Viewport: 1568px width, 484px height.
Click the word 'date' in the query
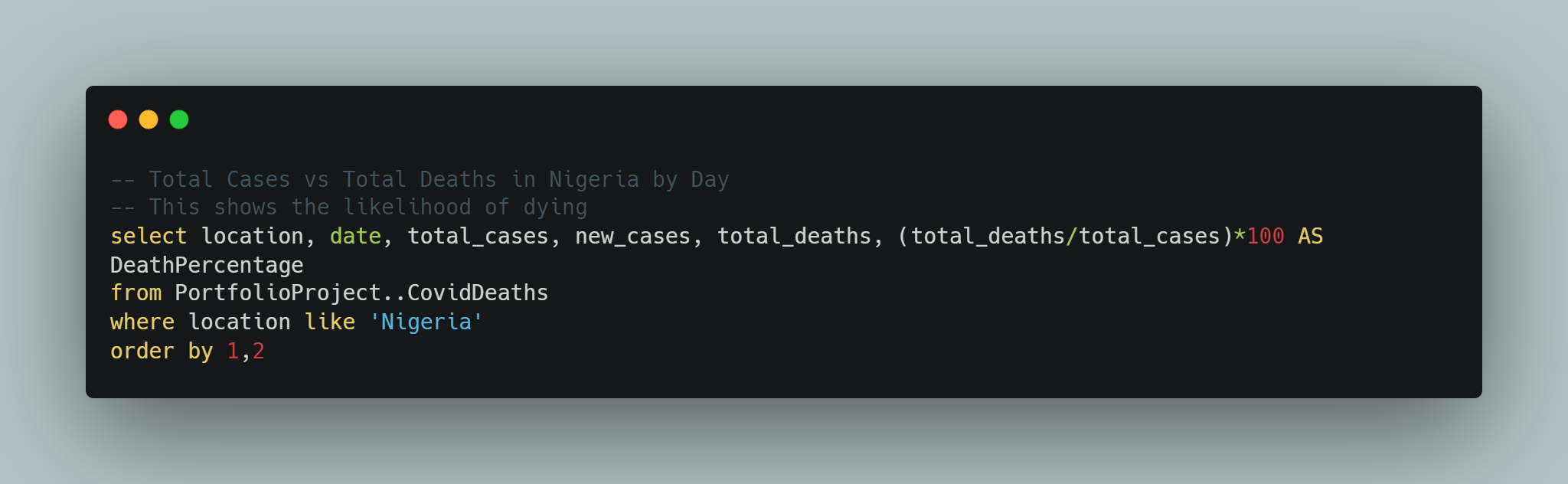click(355, 236)
